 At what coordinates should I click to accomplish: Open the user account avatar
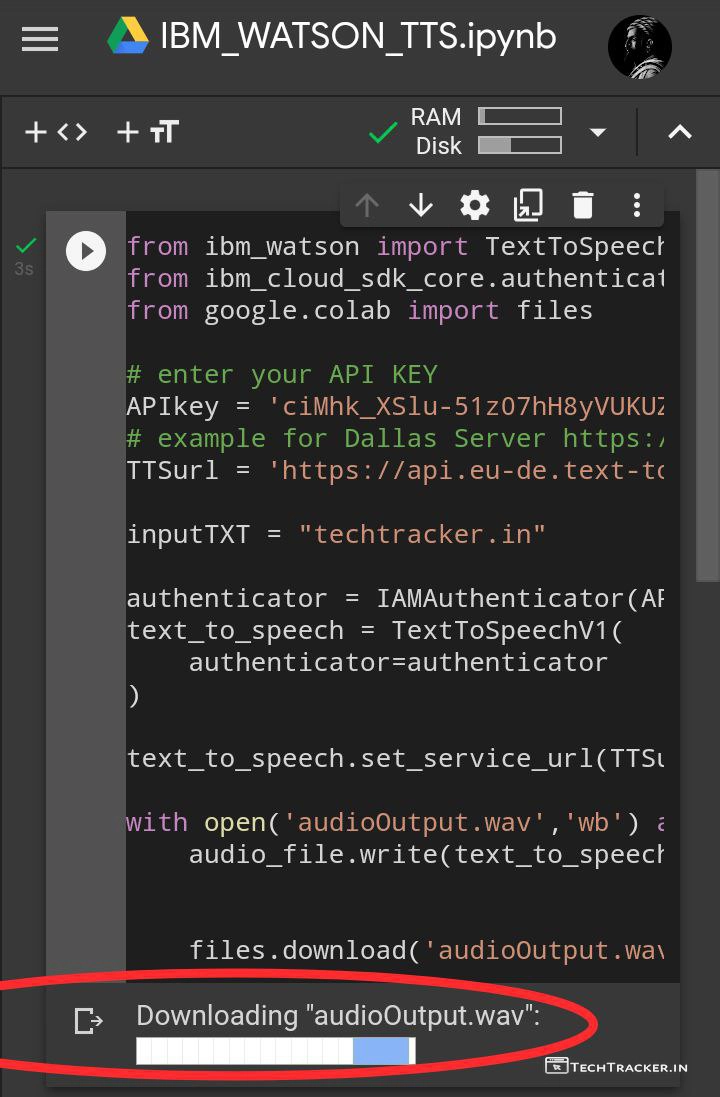(x=640, y=46)
